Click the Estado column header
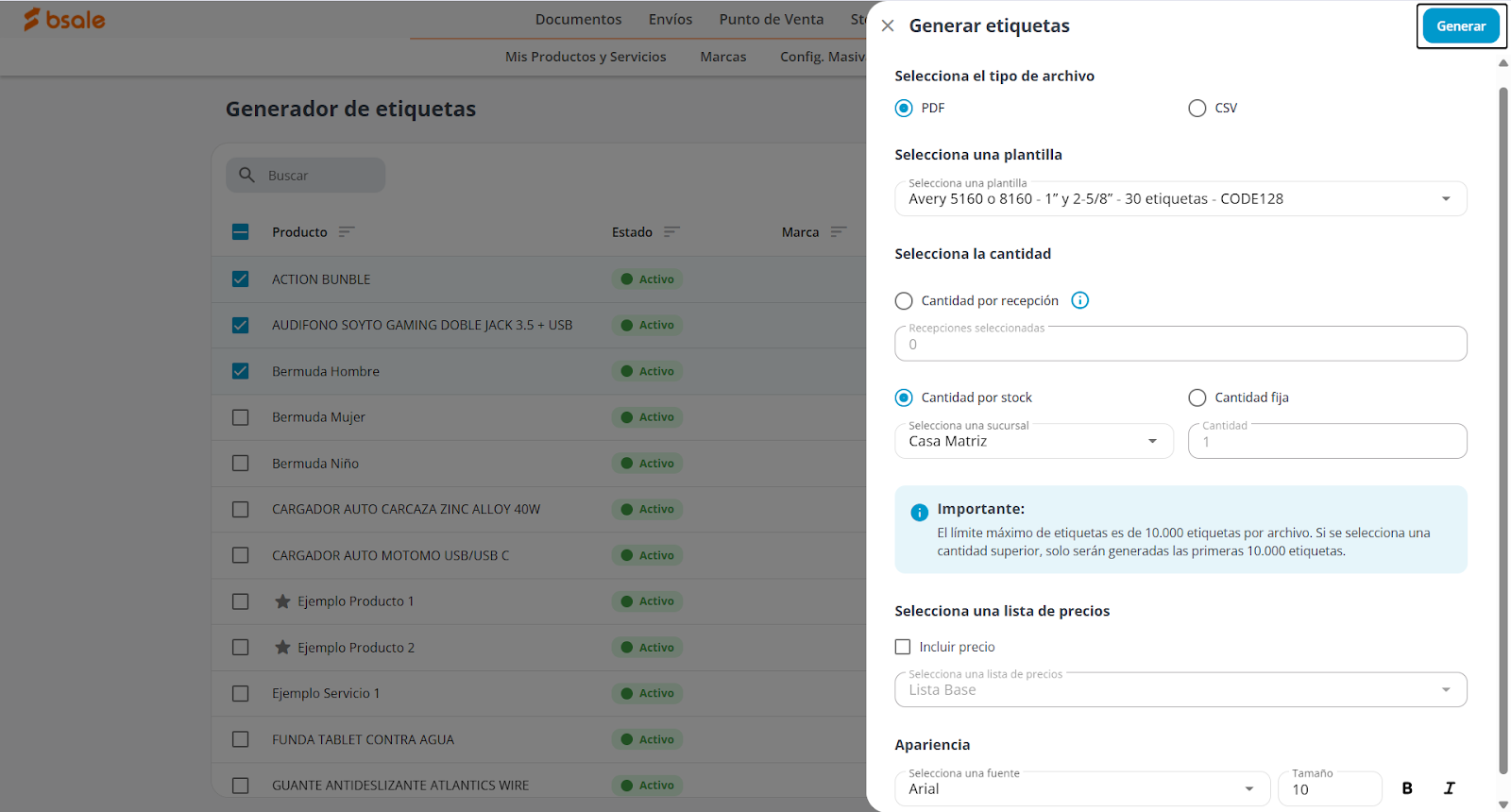 [x=632, y=231]
